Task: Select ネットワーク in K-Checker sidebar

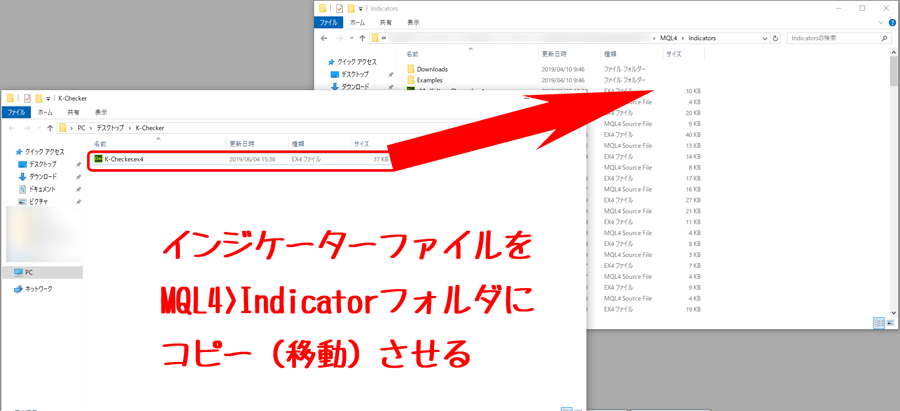Action: (33, 289)
